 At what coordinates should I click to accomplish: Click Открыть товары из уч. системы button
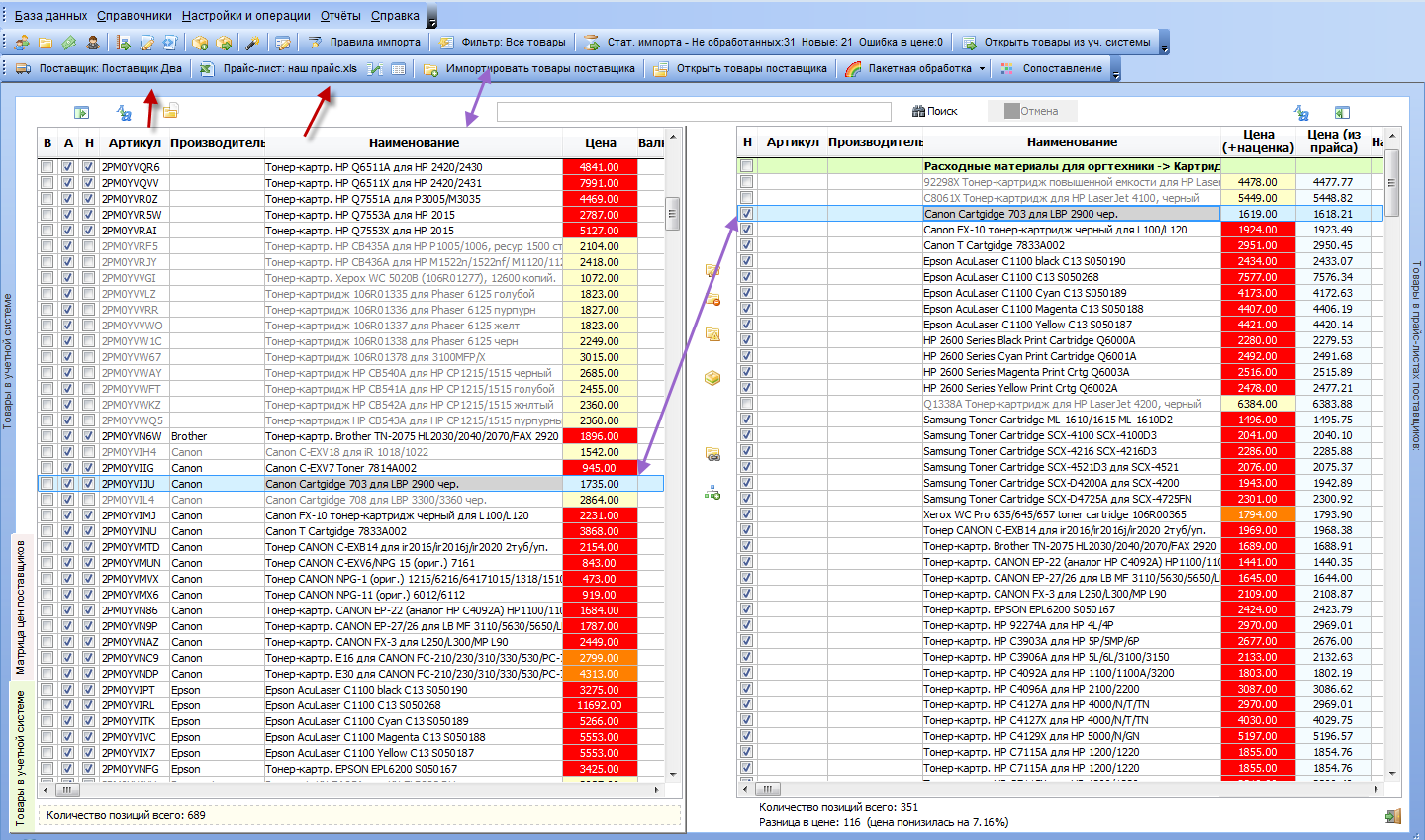pos(1057,43)
